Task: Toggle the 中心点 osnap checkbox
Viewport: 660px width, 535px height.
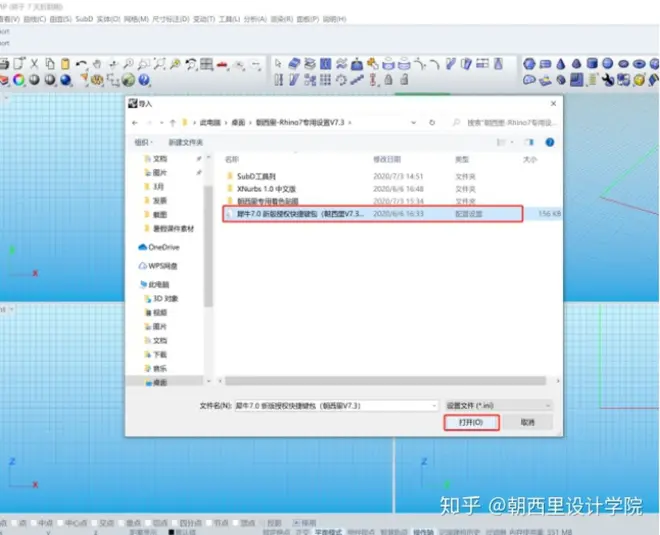Action: pos(61,523)
